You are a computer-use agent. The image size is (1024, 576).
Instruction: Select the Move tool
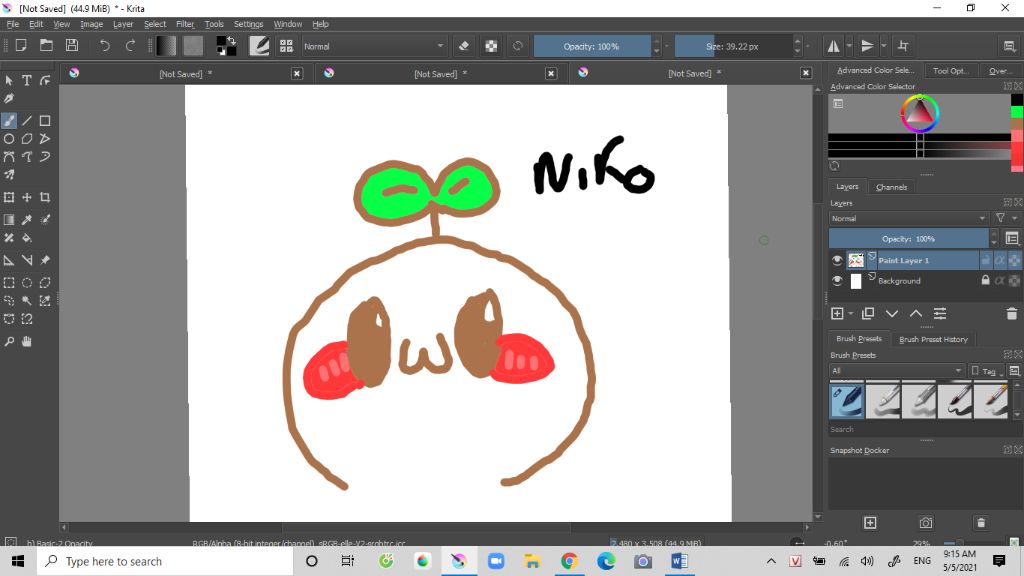point(27,197)
